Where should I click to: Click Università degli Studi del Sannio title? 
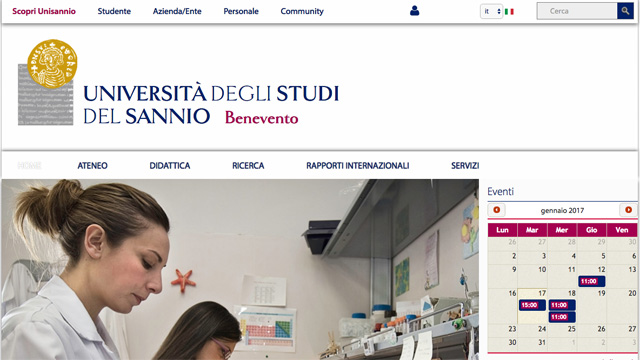[211, 104]
